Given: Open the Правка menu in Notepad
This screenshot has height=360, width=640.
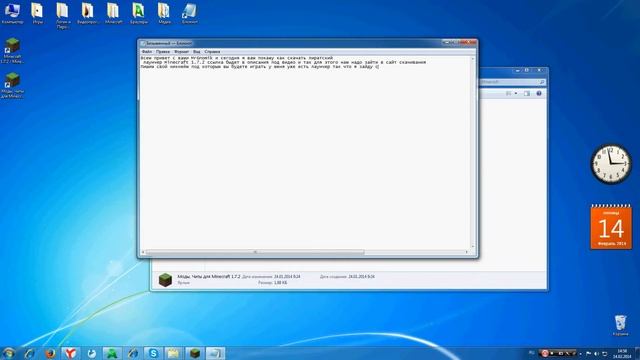Looking at the screenshot, I should 162,52.
